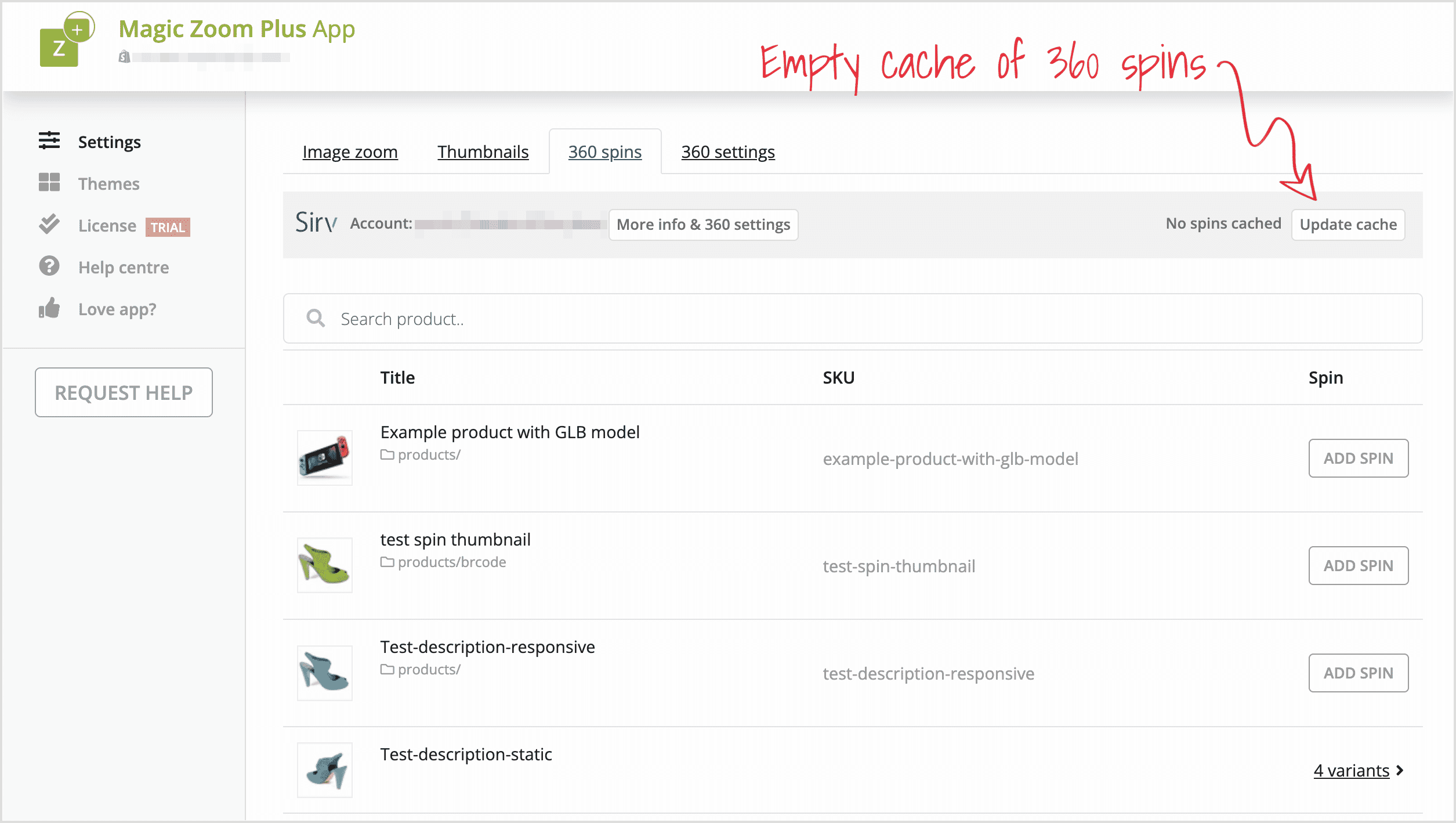The image size is (1456, 823).
Task: Click the Update cache button
Action: 1348,225
